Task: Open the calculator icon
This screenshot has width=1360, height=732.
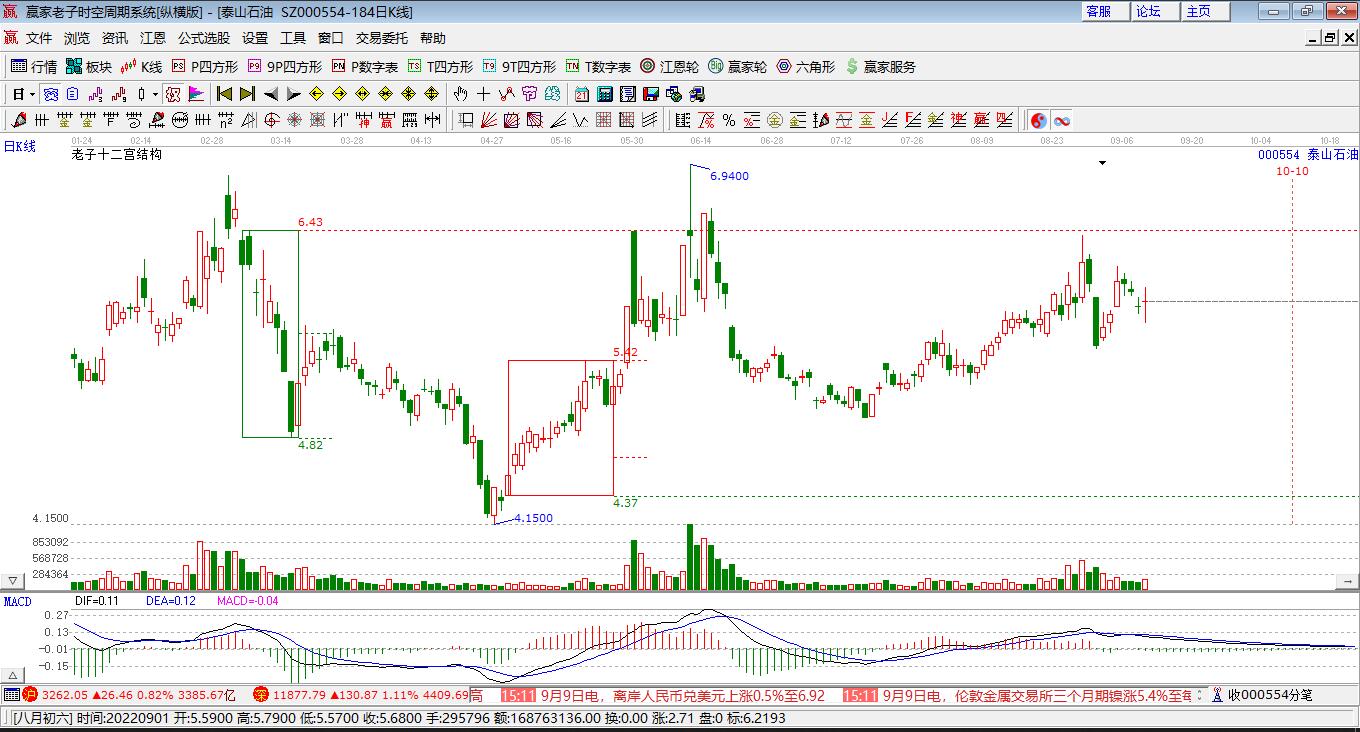Action: click(604, 94)
